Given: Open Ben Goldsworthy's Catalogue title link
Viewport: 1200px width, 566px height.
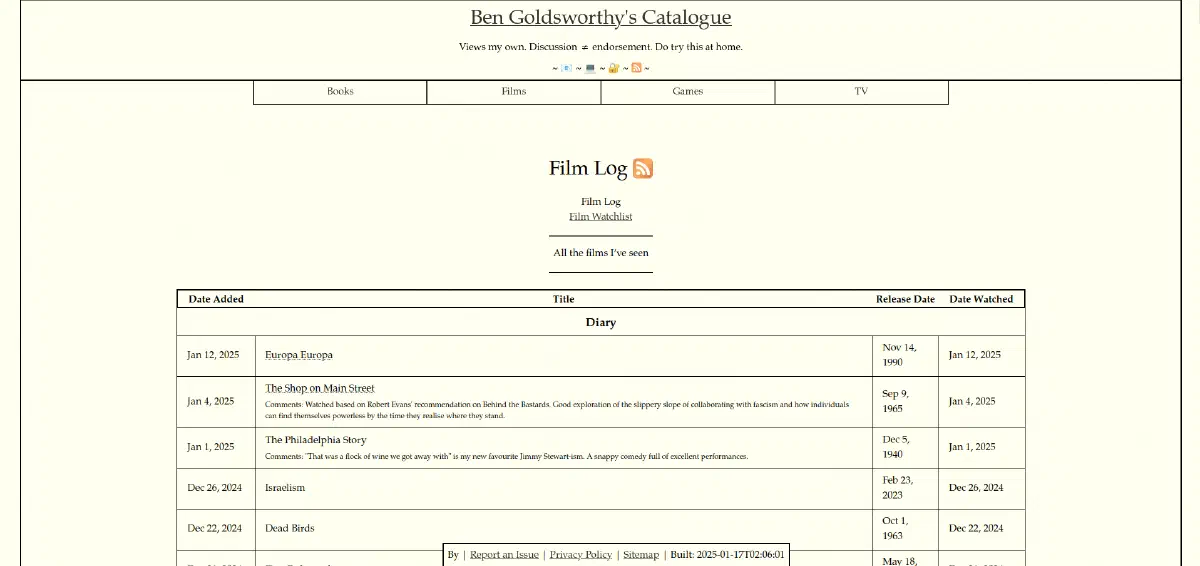Looking at the screenshot, I should pyautogui.click(x=601, y=18).
